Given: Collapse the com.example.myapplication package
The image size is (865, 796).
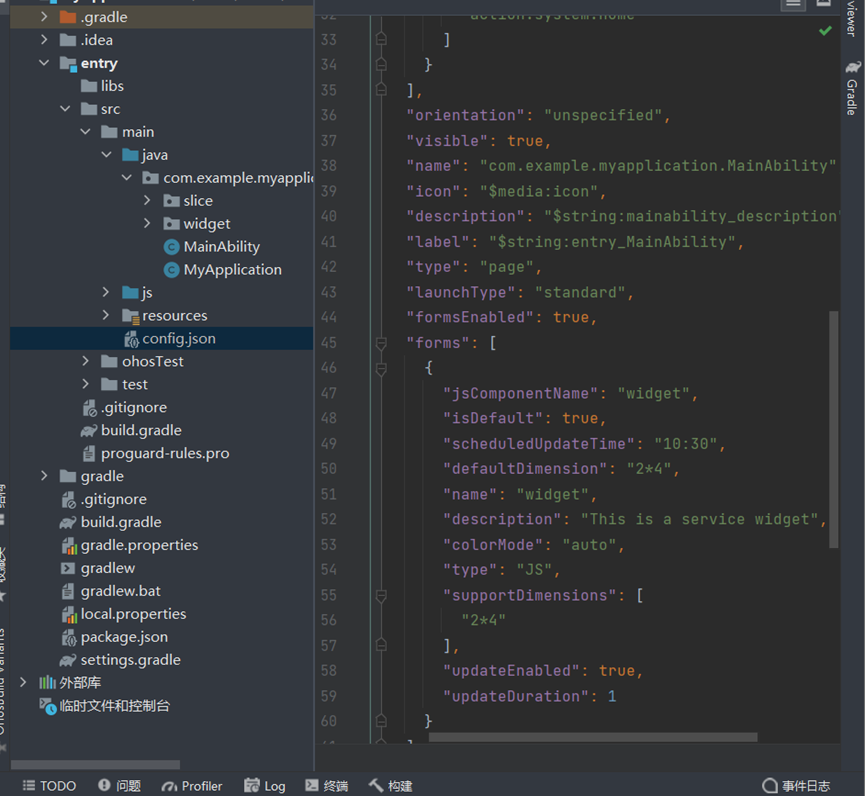Looking at the screenshot, I should tap(127, 178).
